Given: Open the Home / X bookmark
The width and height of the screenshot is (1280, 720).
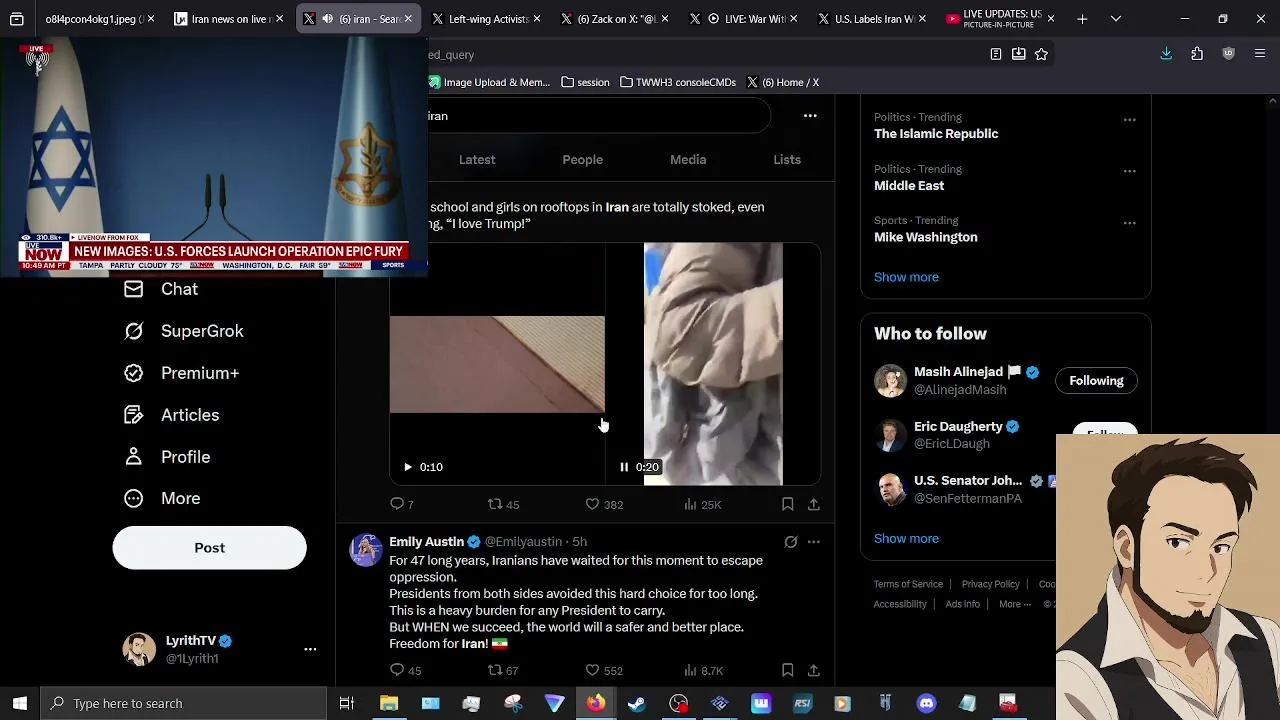Looking at the screenshot, I should (x=783, y=82).
